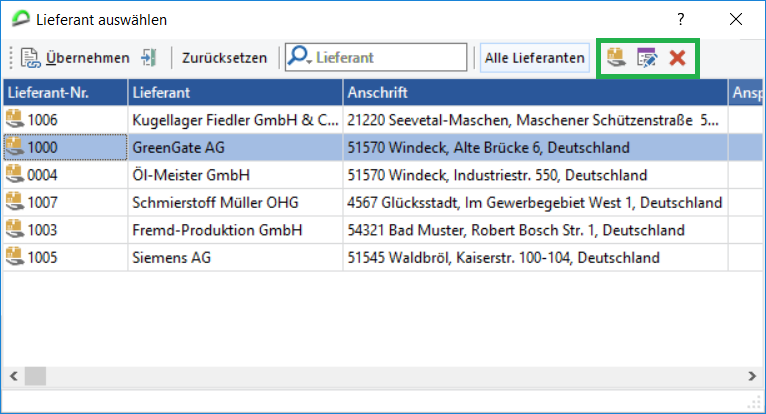The width and height of the screenshot is (766, 414).
Task: Close the Lieferant auswählen dialog
Action: pos(736,20)
